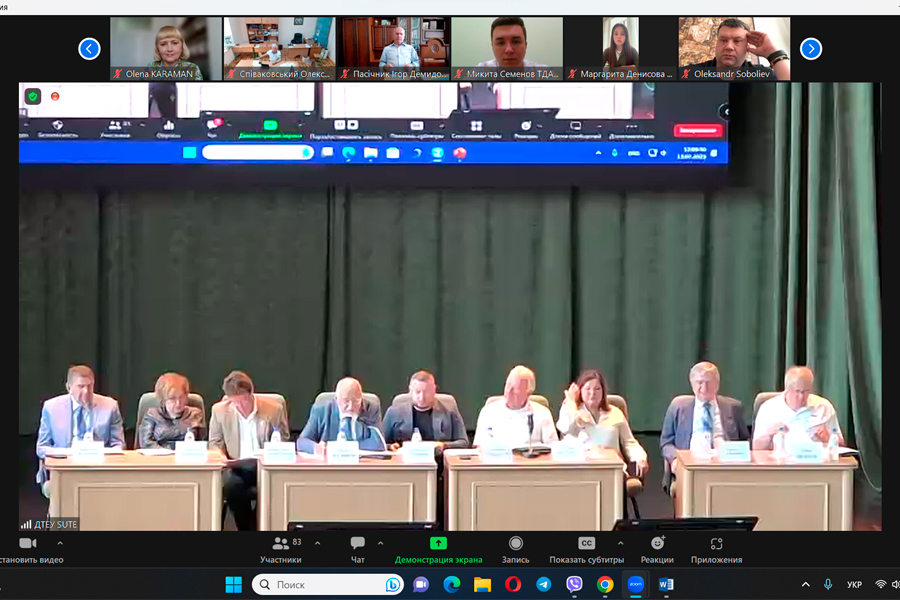Open Microsoft Teams chat in taskbar
This screenshot has height=600, width=900.
(x=421, y=584)
